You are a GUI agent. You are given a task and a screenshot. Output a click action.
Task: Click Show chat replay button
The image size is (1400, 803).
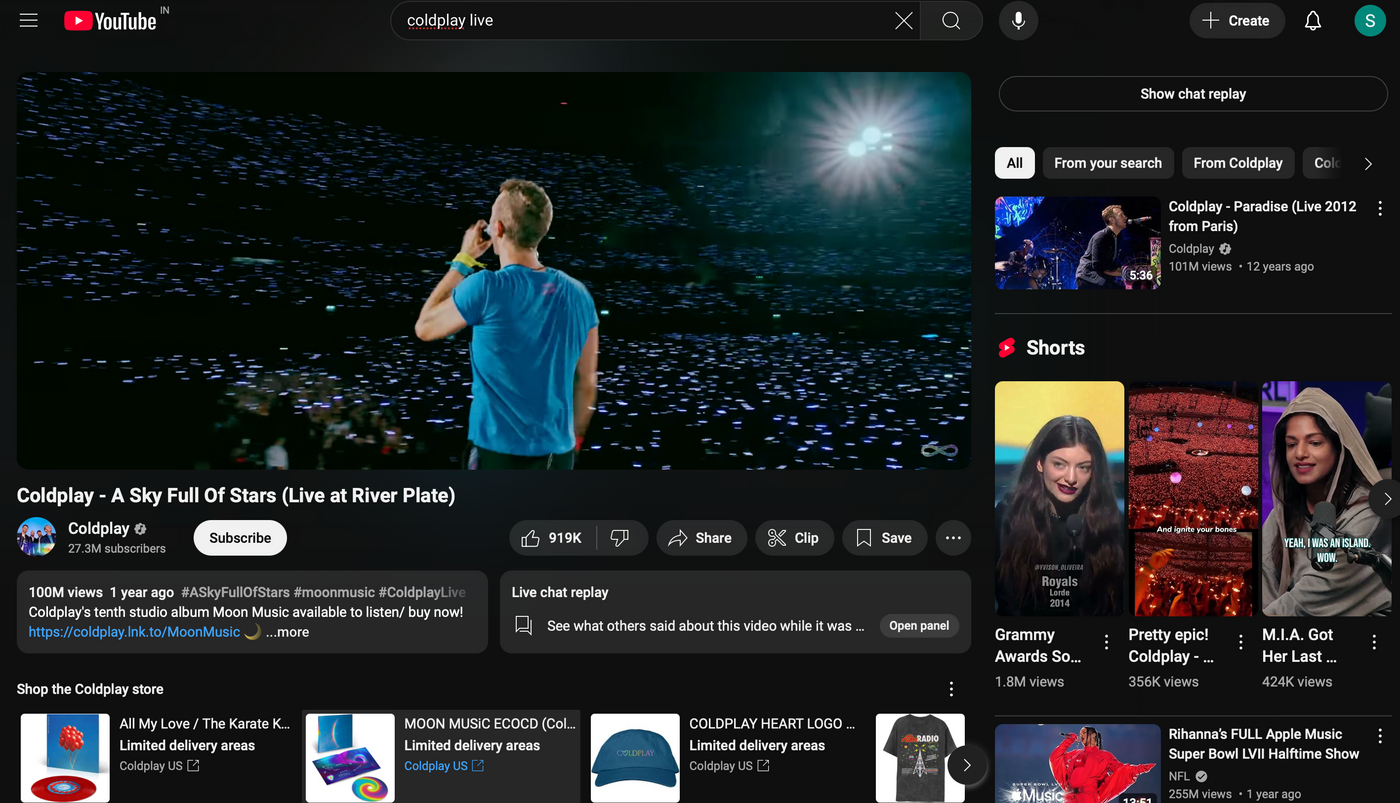click(x=1193, y=94)
